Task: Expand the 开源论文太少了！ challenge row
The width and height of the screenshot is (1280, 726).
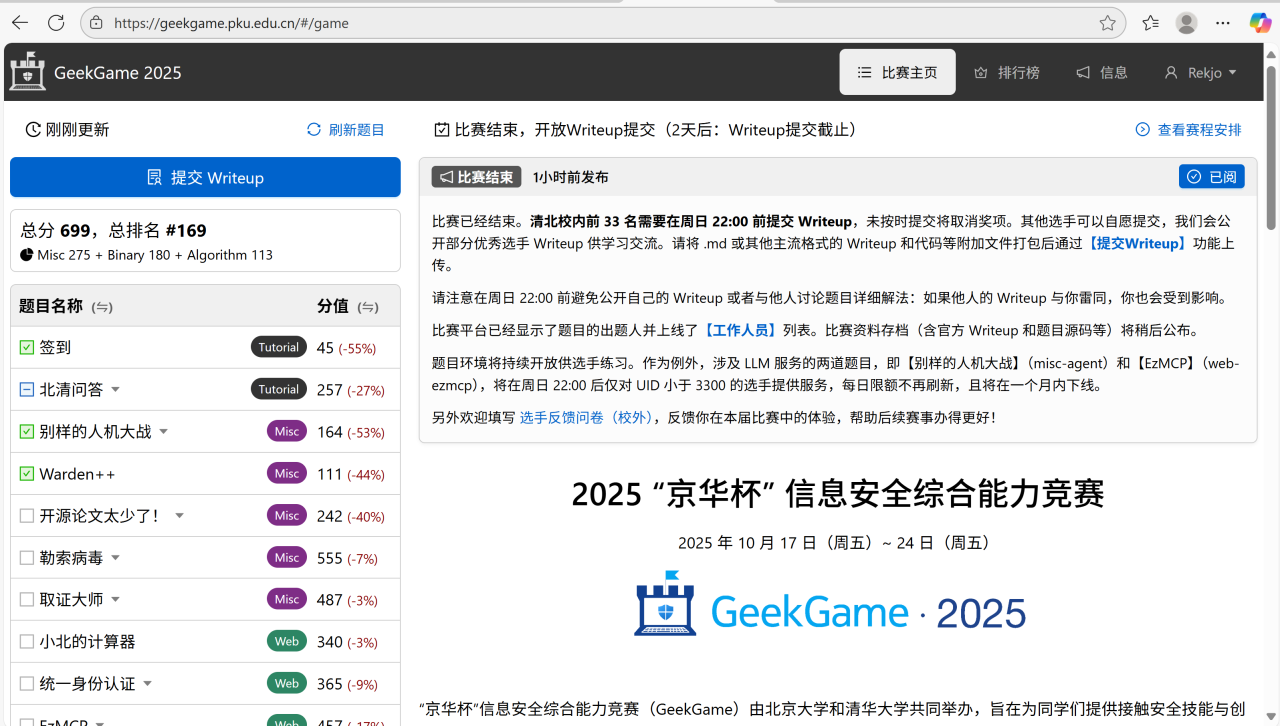Action: pyautogui.click(x=180, y=516)
